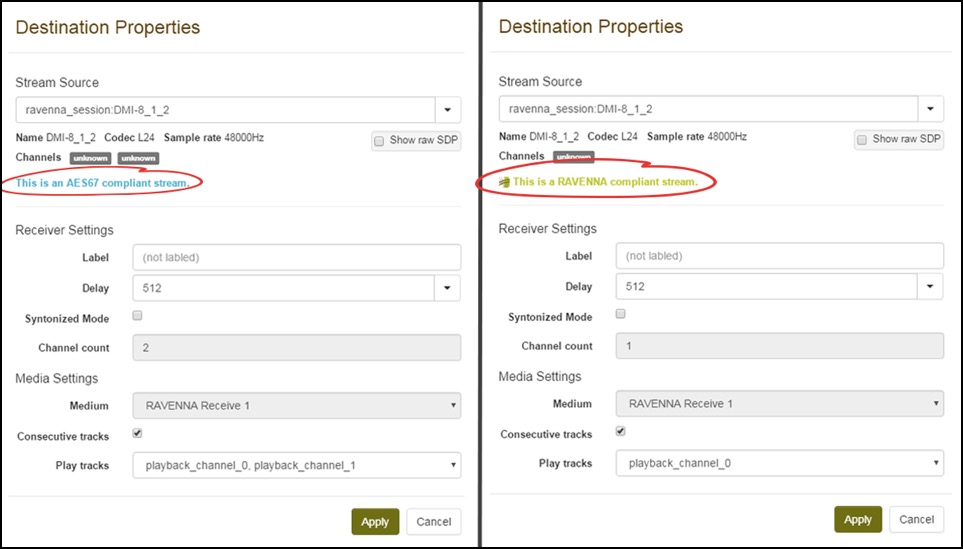Viewport: 963px width, 549px height.
Task: Click Channel count field showing 2
Action: pyautogui.click(x=297, y=348)
